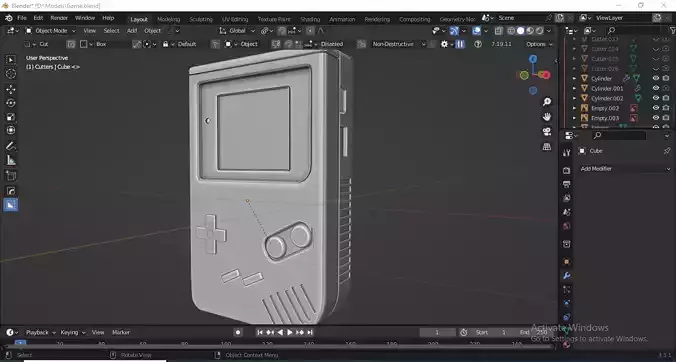
Task: Hide Empty.003 with its eye icon
Action: click(656, 118)
